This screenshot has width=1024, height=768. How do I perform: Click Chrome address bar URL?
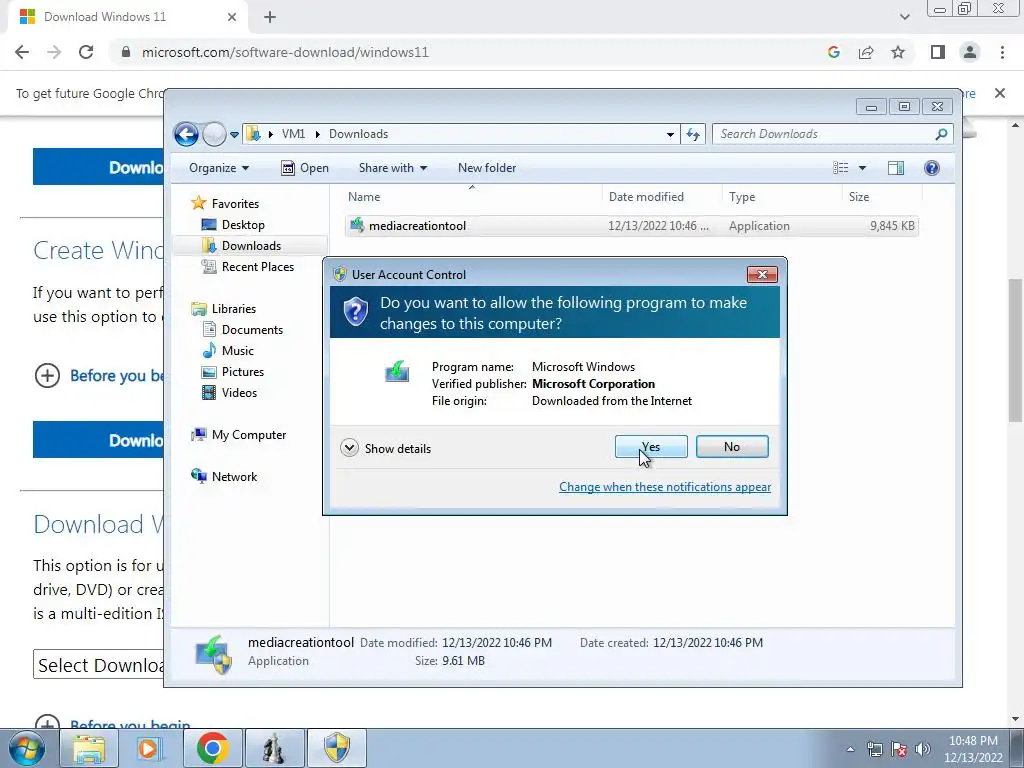tap(285, 52)
